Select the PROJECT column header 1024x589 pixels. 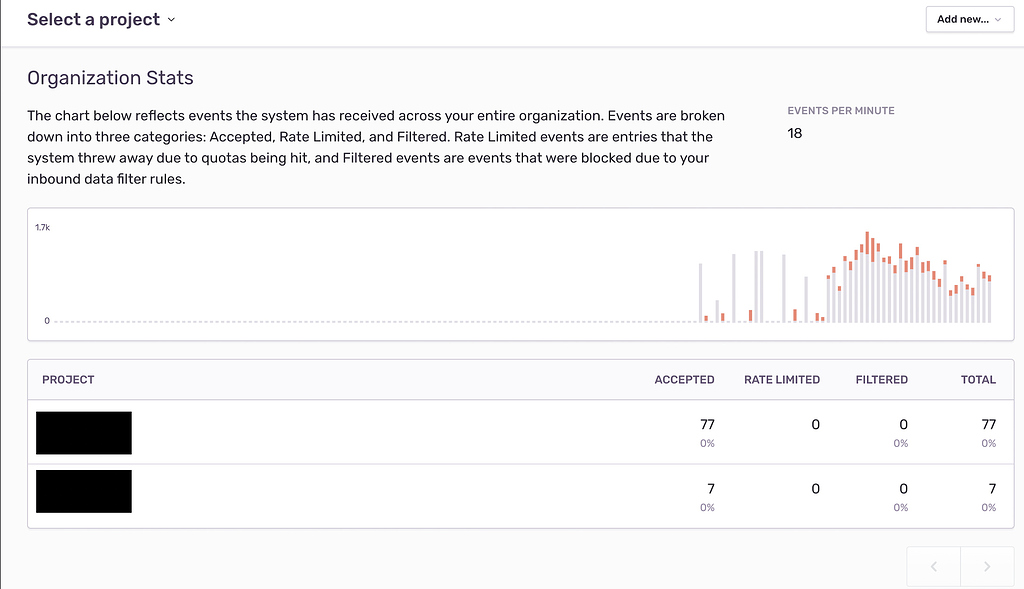(68, 380)
